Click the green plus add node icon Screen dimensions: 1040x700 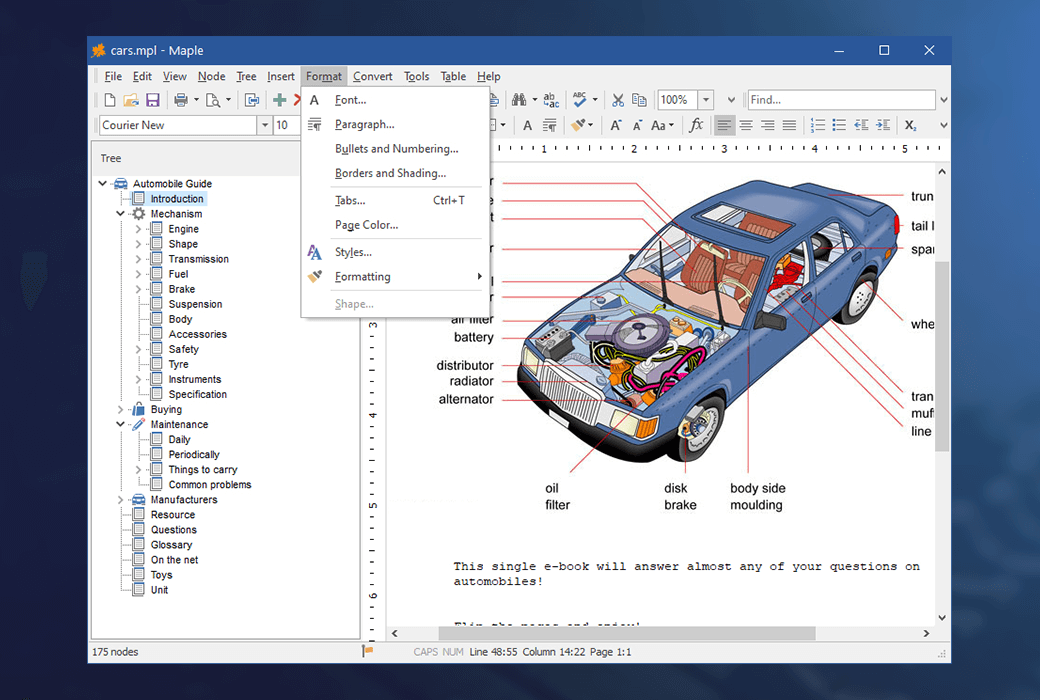280,100
